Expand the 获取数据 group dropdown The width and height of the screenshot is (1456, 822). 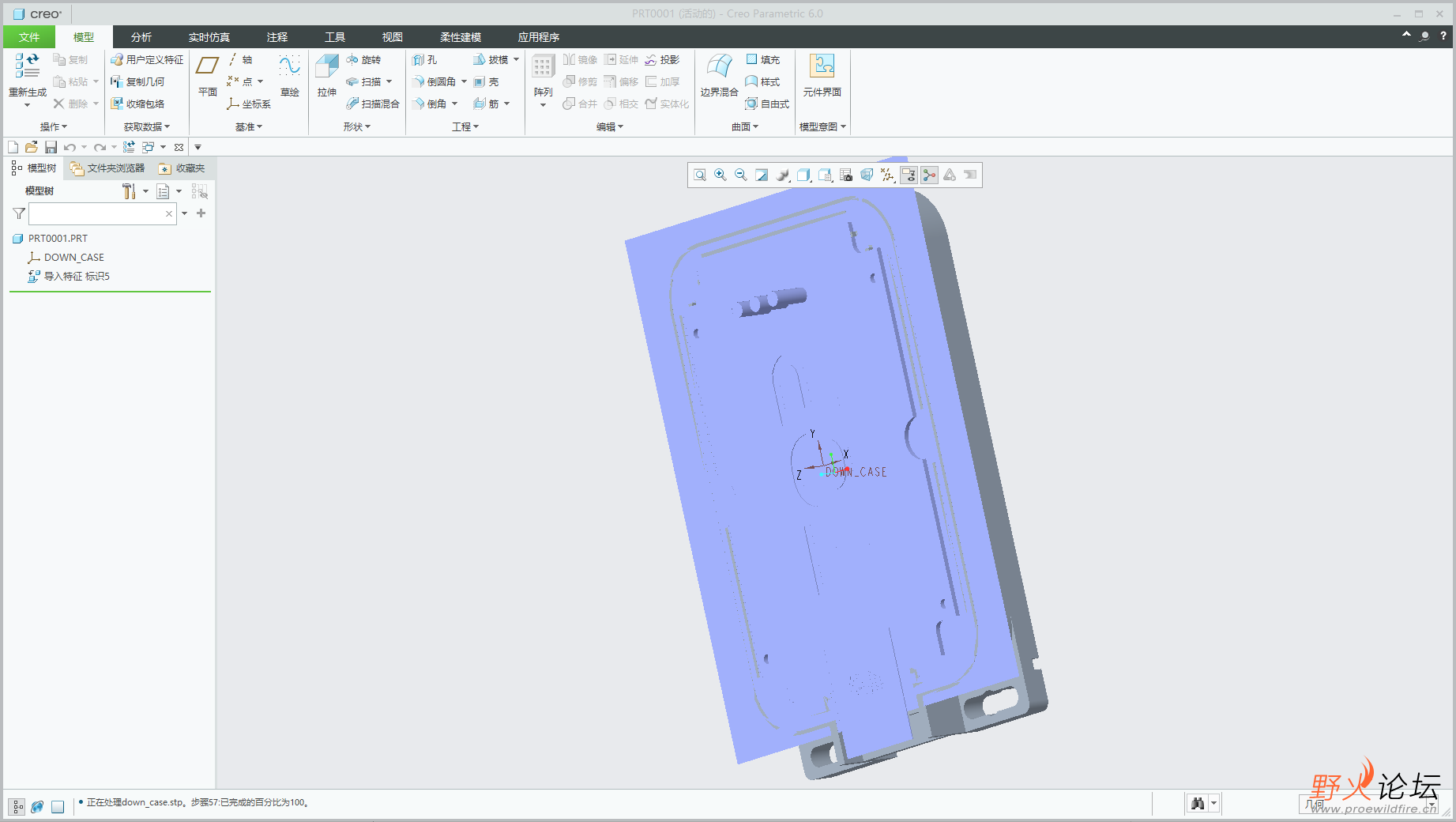pos(147,127)
